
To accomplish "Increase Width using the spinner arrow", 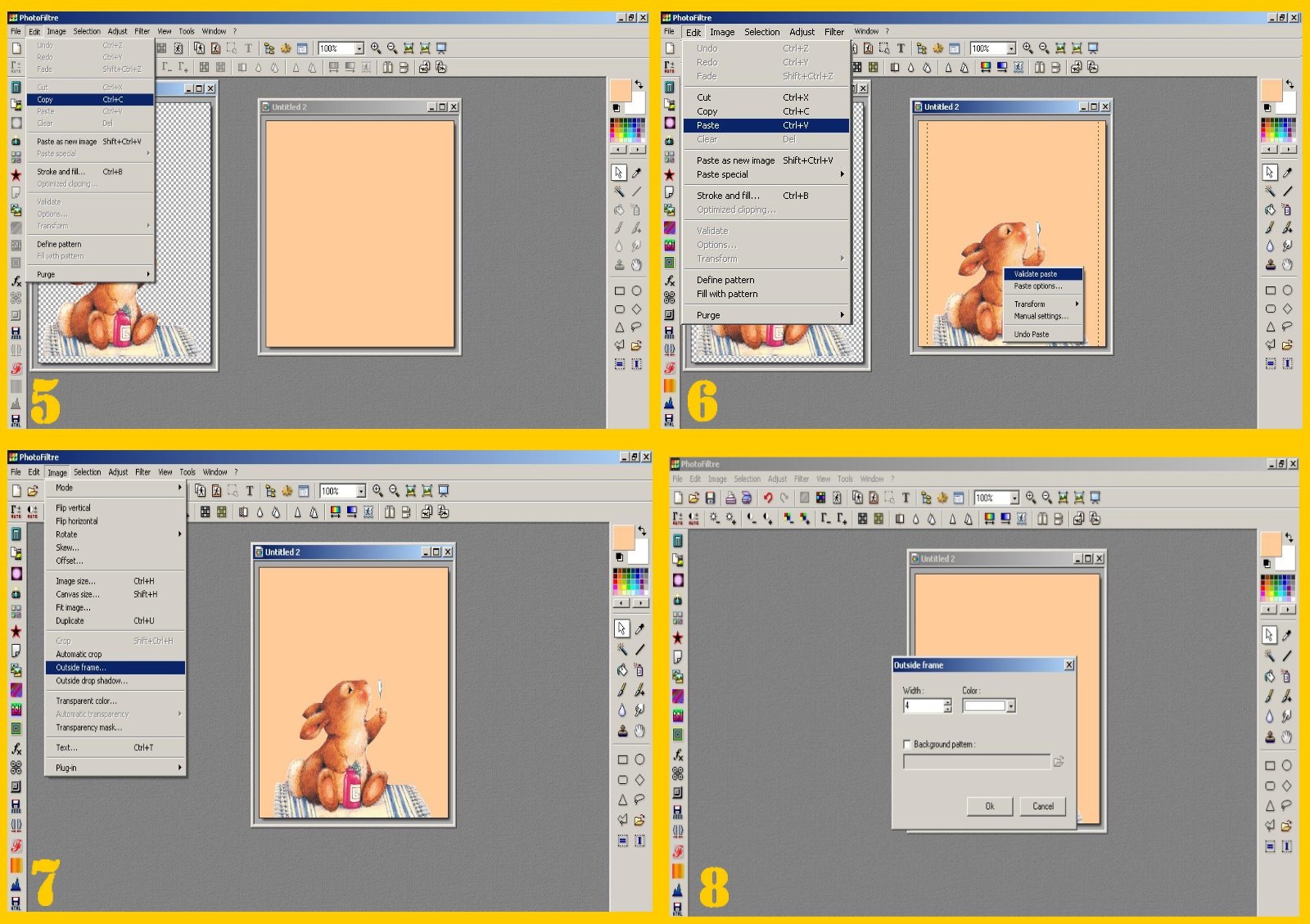I will [x=947, y=702].
